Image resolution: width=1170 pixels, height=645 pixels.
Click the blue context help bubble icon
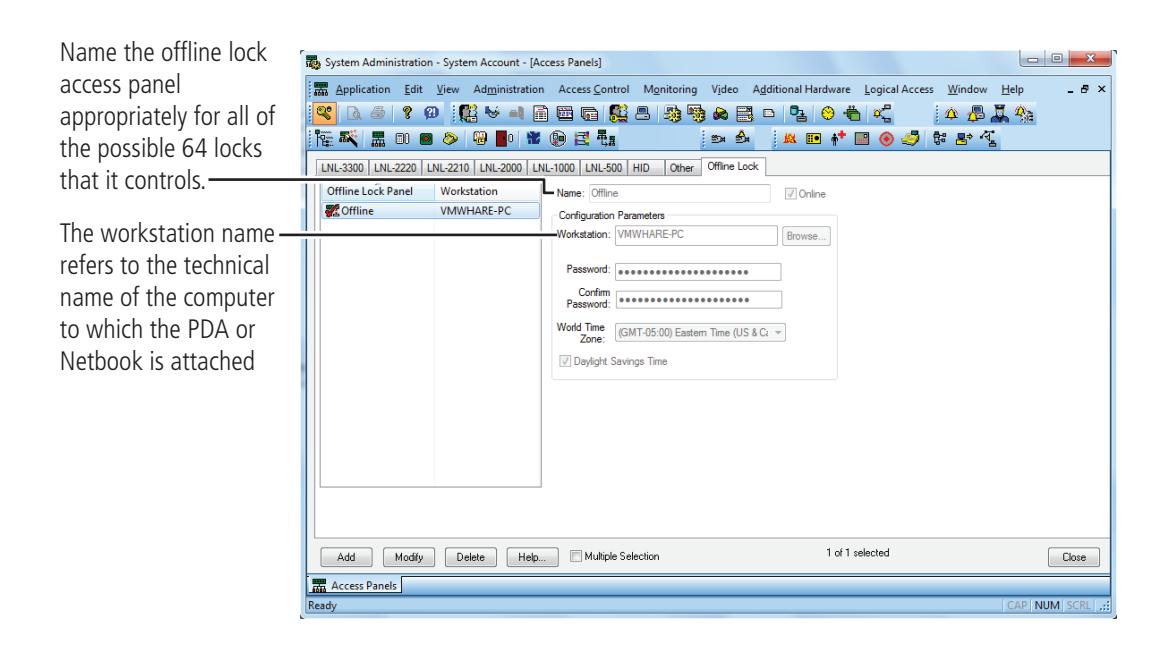[431, 113]
